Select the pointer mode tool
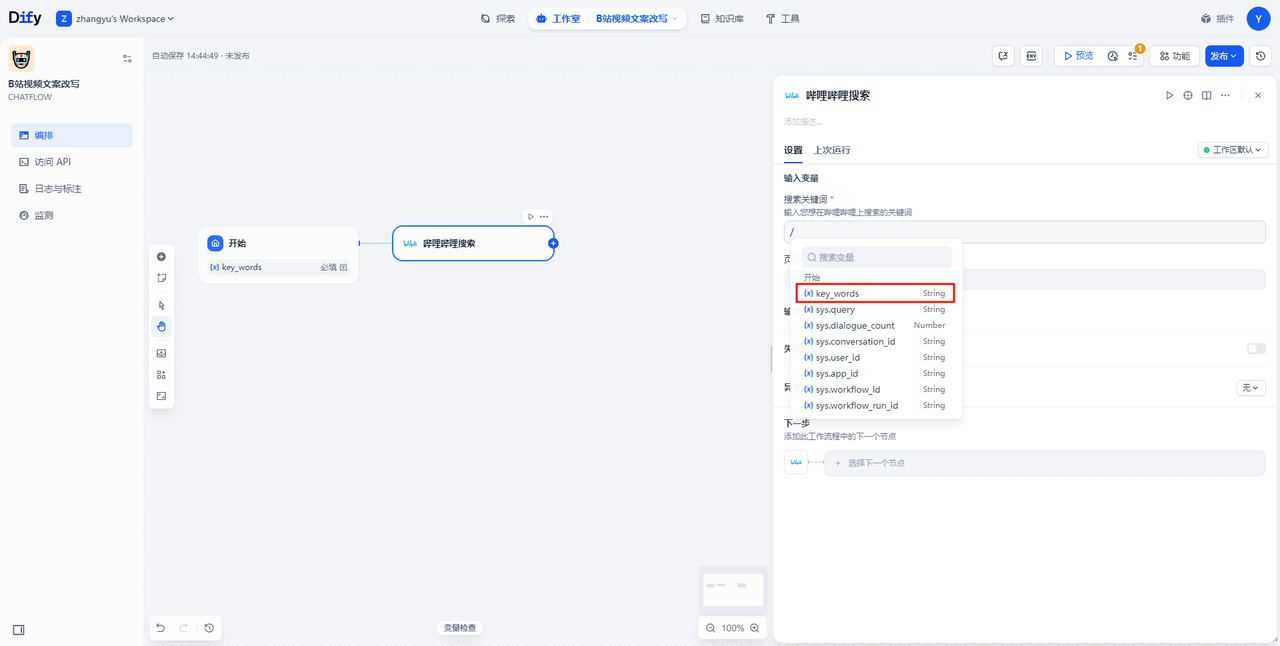Screen dimensions: 1280x646 click(x=161, y=305)
